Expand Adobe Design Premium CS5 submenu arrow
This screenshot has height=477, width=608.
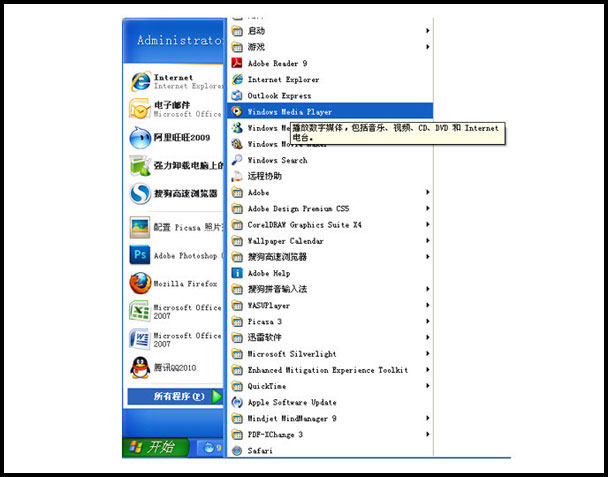(427, 208)
